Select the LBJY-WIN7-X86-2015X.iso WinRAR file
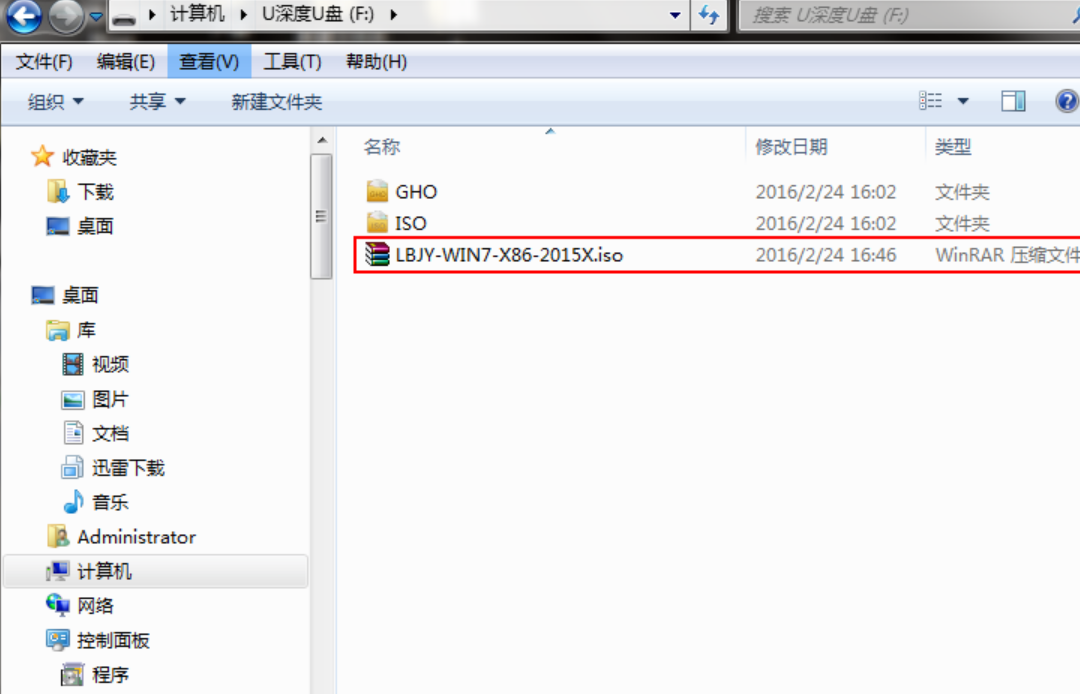The height and width of the screenshot is (694, 1080). pyautogui.click(x=716, y=255)
